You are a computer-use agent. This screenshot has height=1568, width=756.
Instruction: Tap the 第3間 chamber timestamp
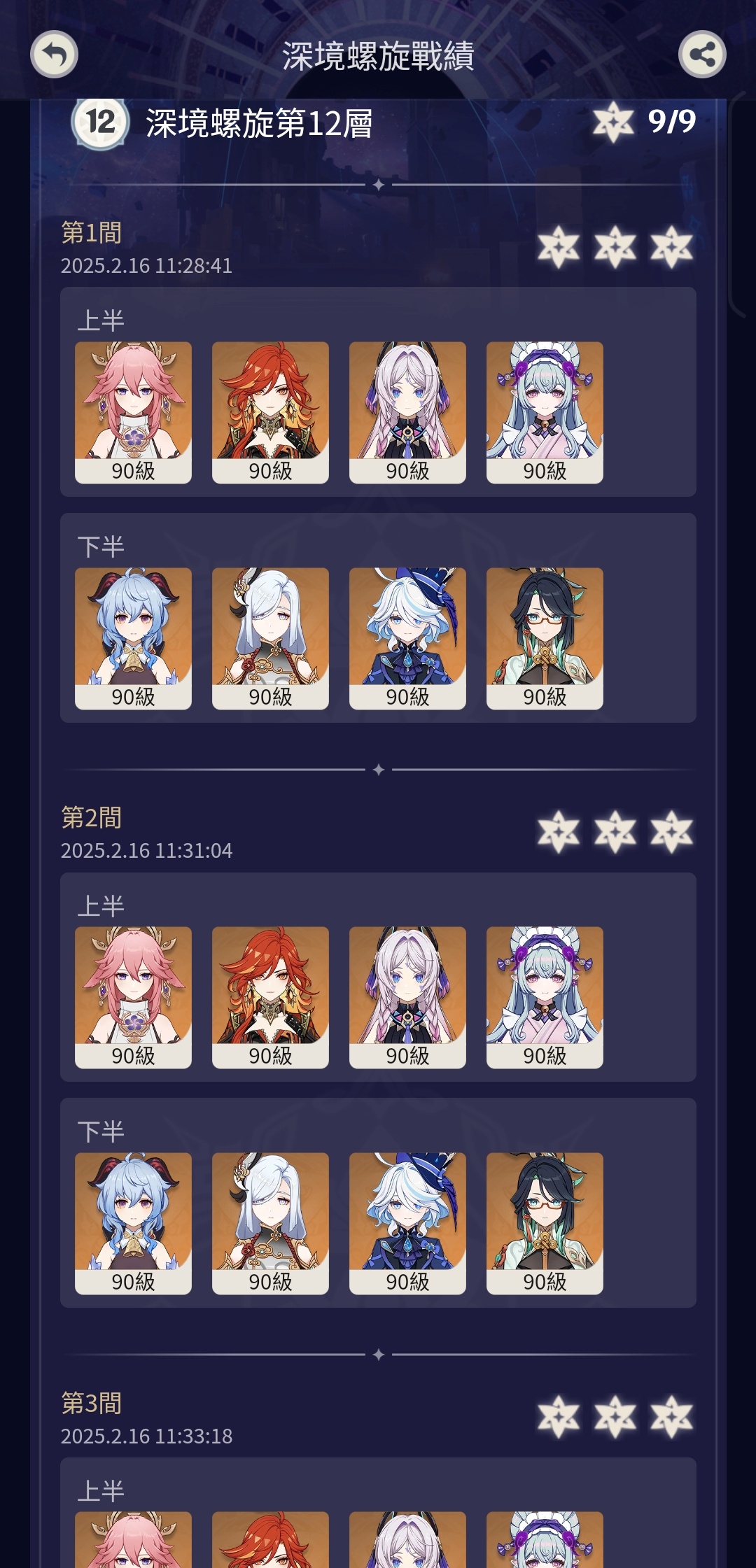pos(146,1436)
